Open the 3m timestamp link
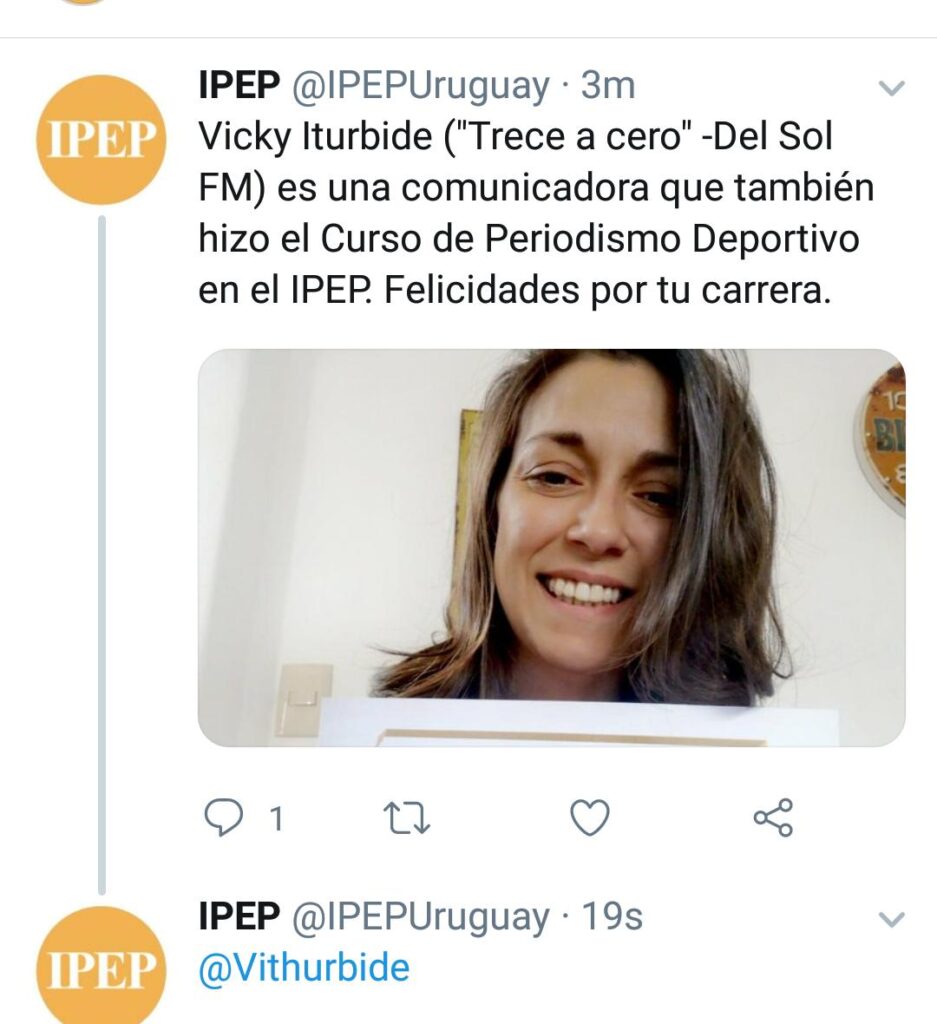937x1024 pixels. [x=608, y=87]
